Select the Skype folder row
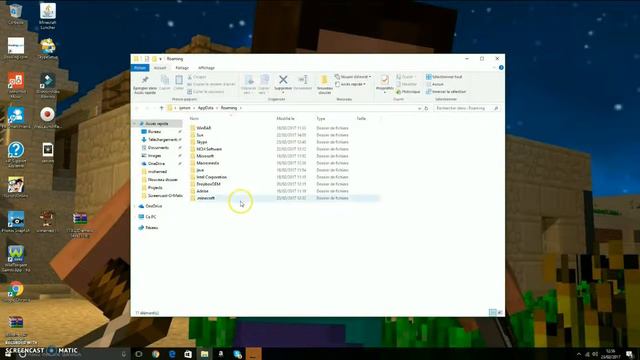Viewport: 640px width, 360px height. (x=284, y=142)
